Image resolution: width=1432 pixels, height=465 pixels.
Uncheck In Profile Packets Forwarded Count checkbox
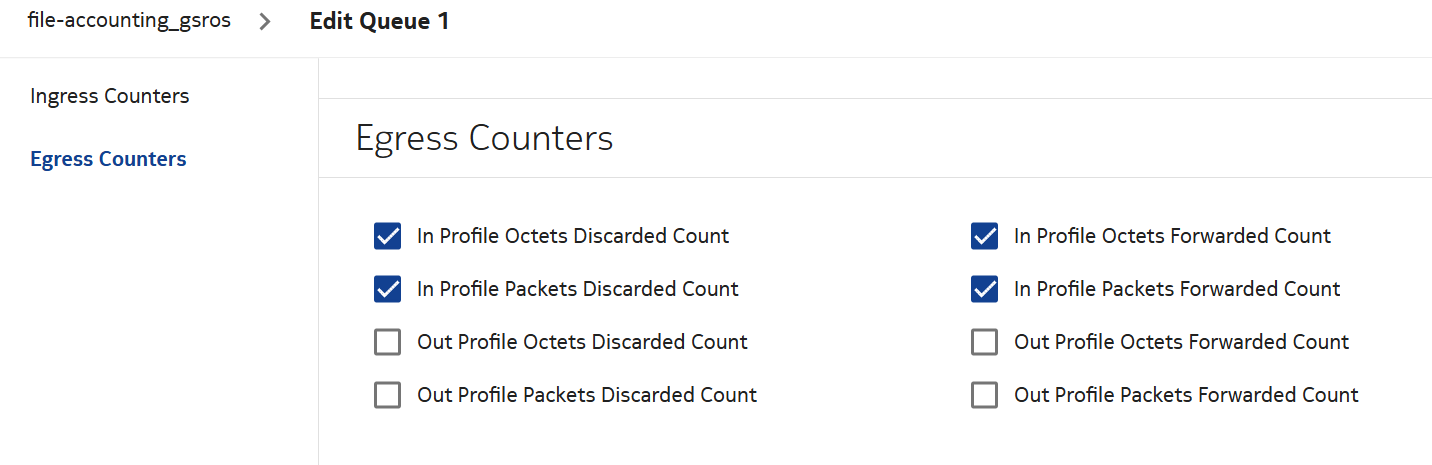pos(984,289)
